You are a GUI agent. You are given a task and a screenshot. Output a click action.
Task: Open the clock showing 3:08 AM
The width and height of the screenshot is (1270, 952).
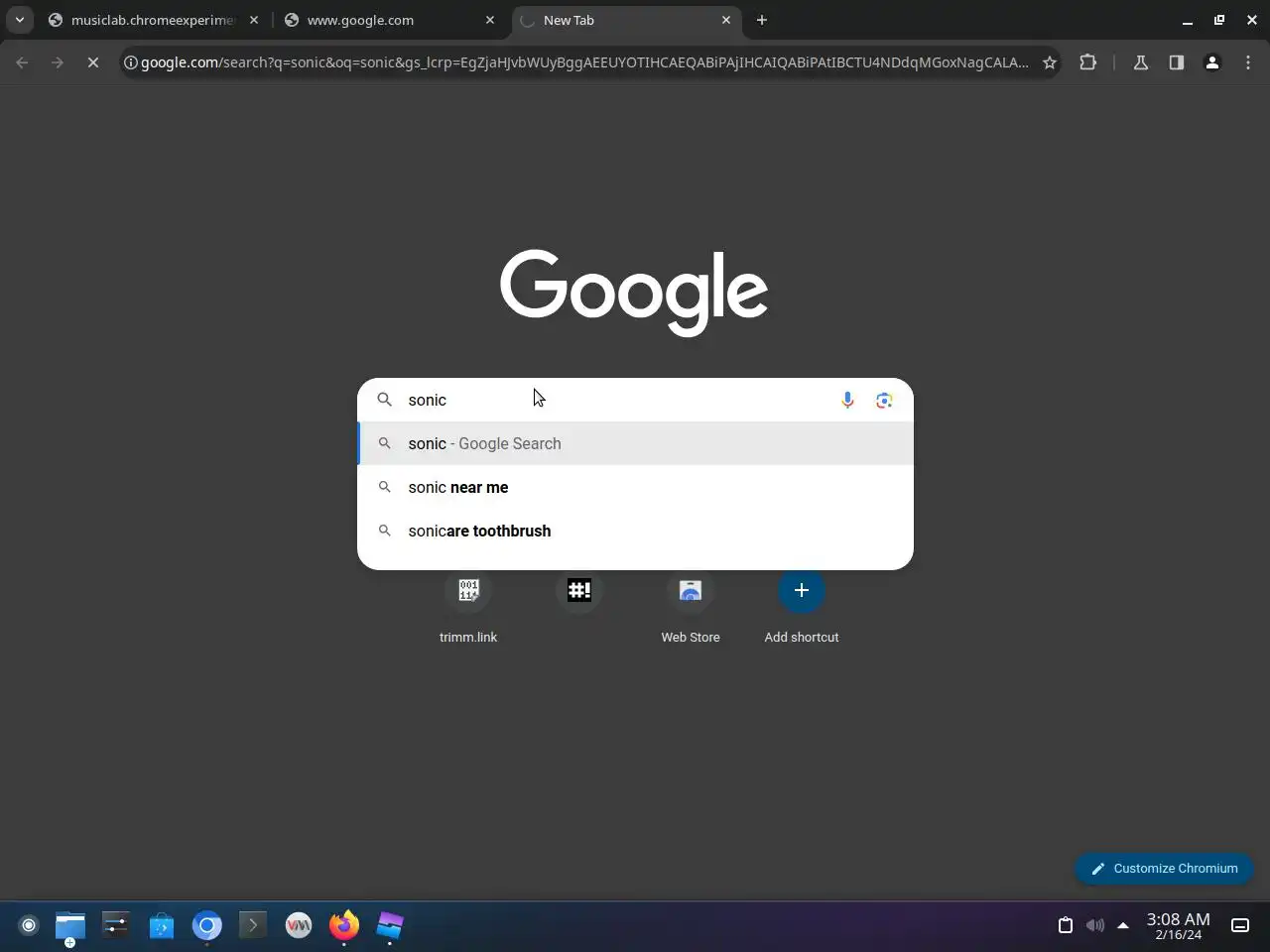[1179, 926]
